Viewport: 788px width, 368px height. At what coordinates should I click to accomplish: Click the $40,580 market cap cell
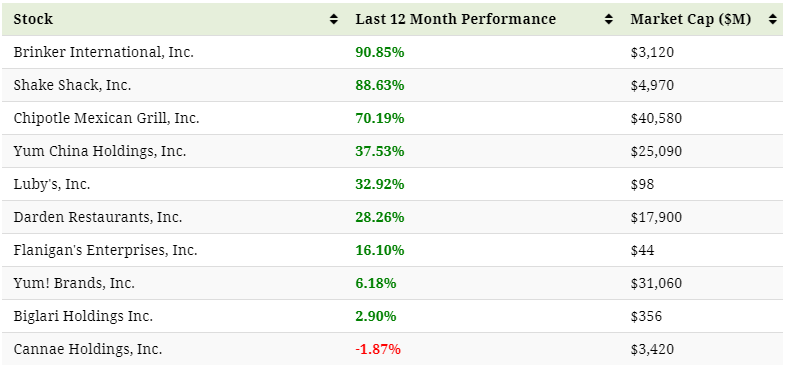656,118
